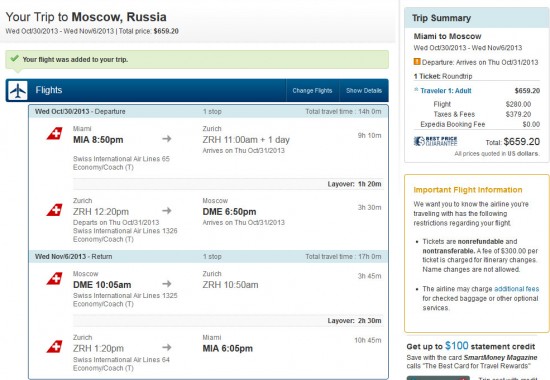
Task: Click the Best Price Guarantee badge
Action: (435, 141)
